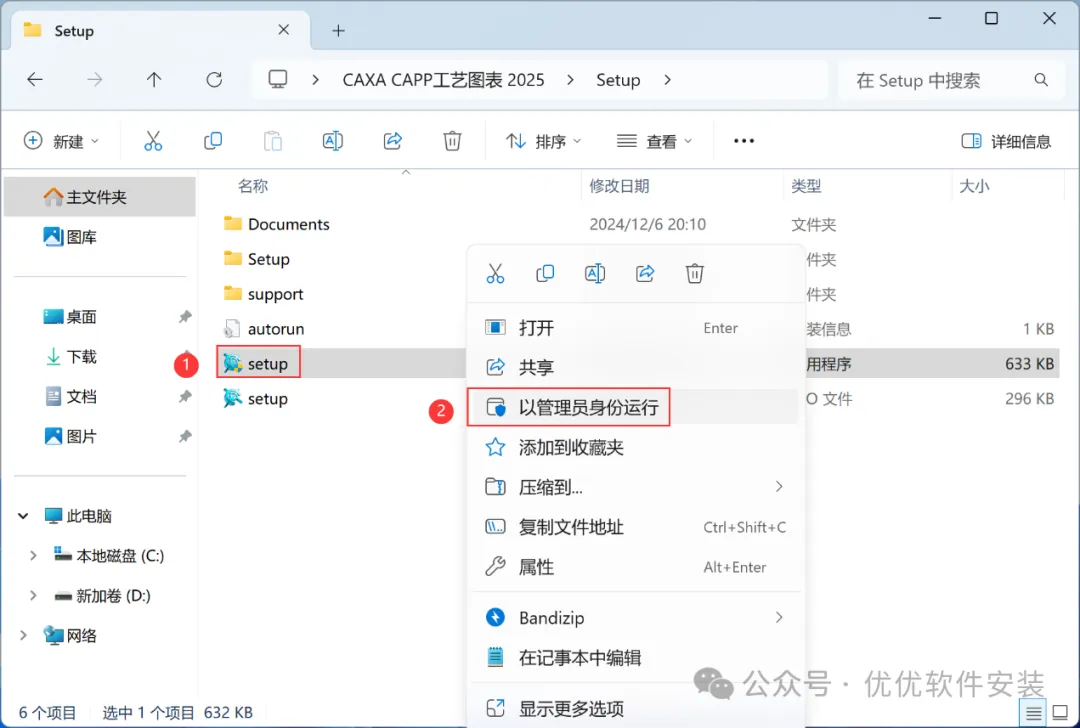
Task: Go back with the left arrow button
Action: coord(34,80)
